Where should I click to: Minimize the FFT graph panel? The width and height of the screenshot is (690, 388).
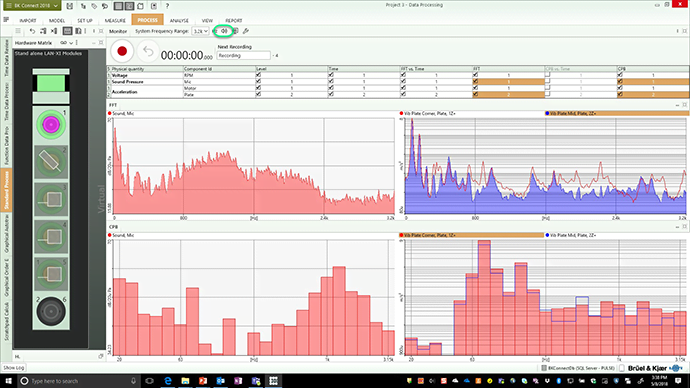(677, 105)
